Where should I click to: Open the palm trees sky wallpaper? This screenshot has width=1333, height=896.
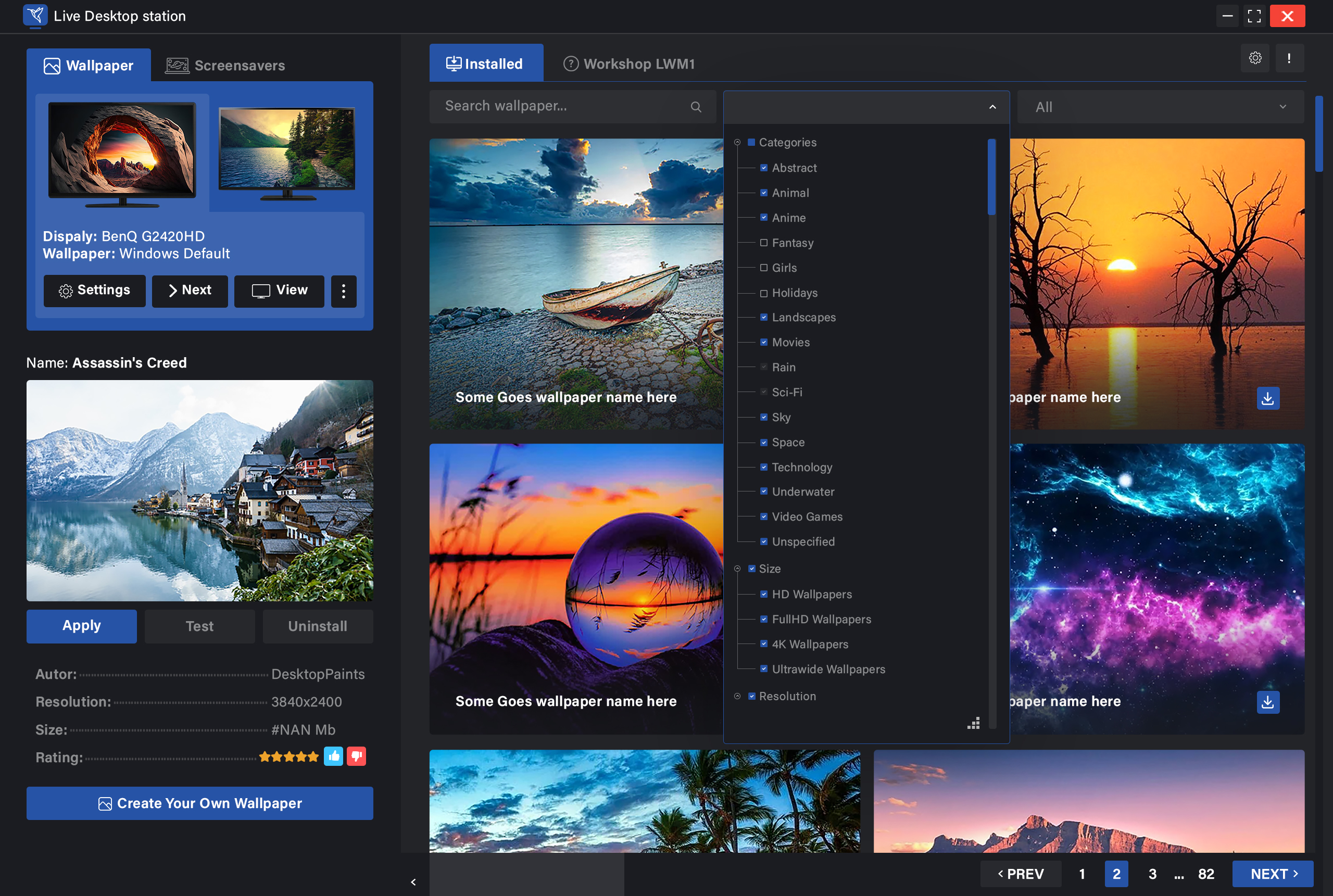point(645,801)
